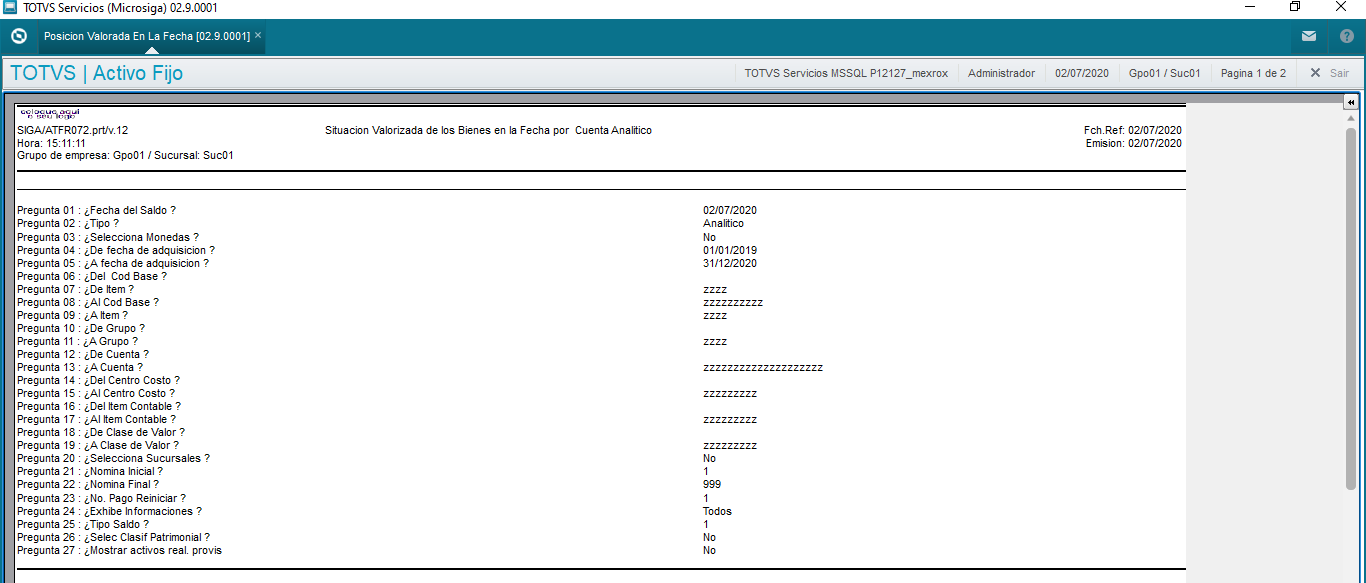Click Pregunta 10 ¿De Grupo? row

(81, 328)
